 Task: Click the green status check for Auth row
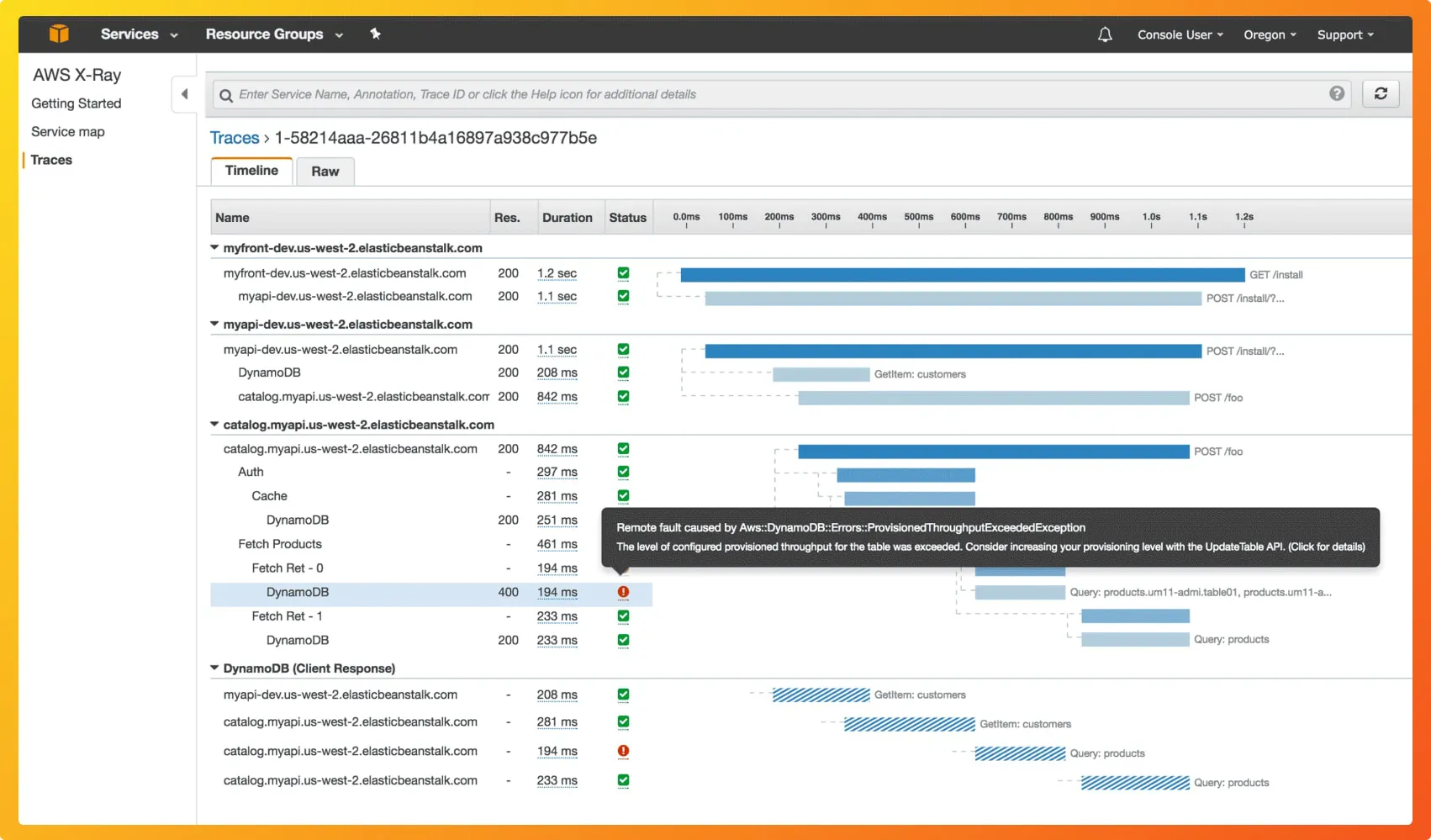pos(623,472)
